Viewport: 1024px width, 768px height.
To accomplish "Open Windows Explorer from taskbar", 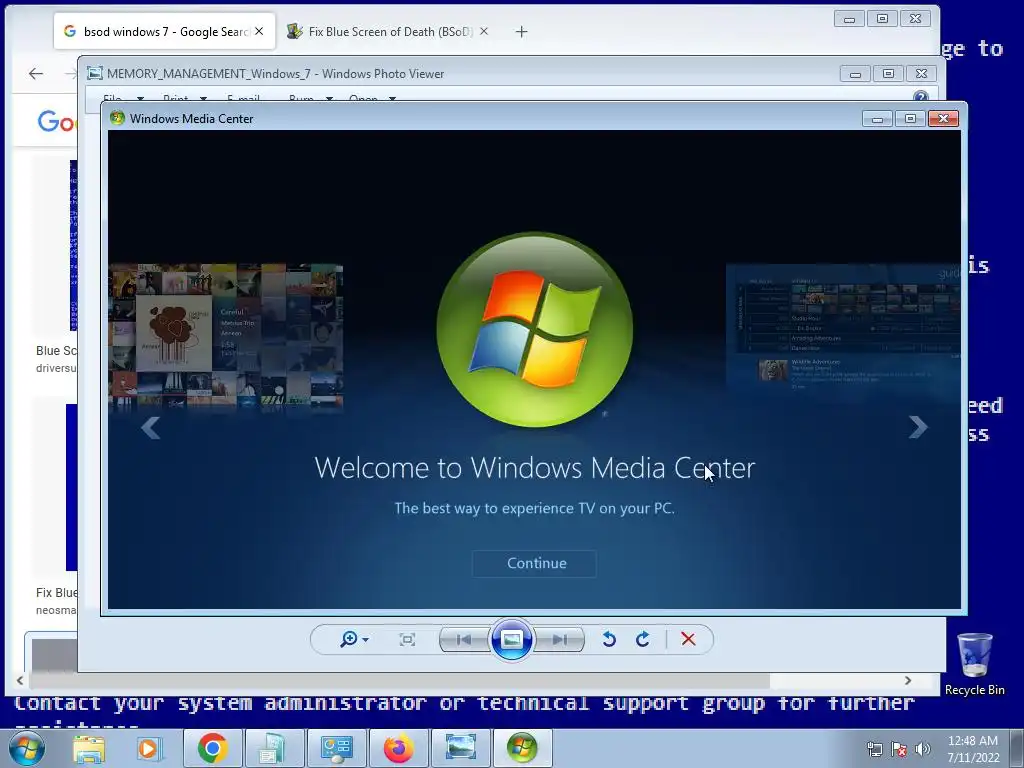I will pyautogui.click(x=89, y=748).
